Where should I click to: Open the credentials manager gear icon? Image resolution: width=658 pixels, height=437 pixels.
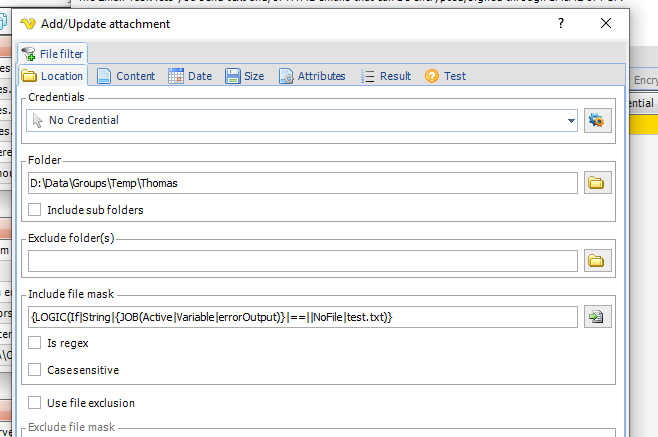coord(597,120)
